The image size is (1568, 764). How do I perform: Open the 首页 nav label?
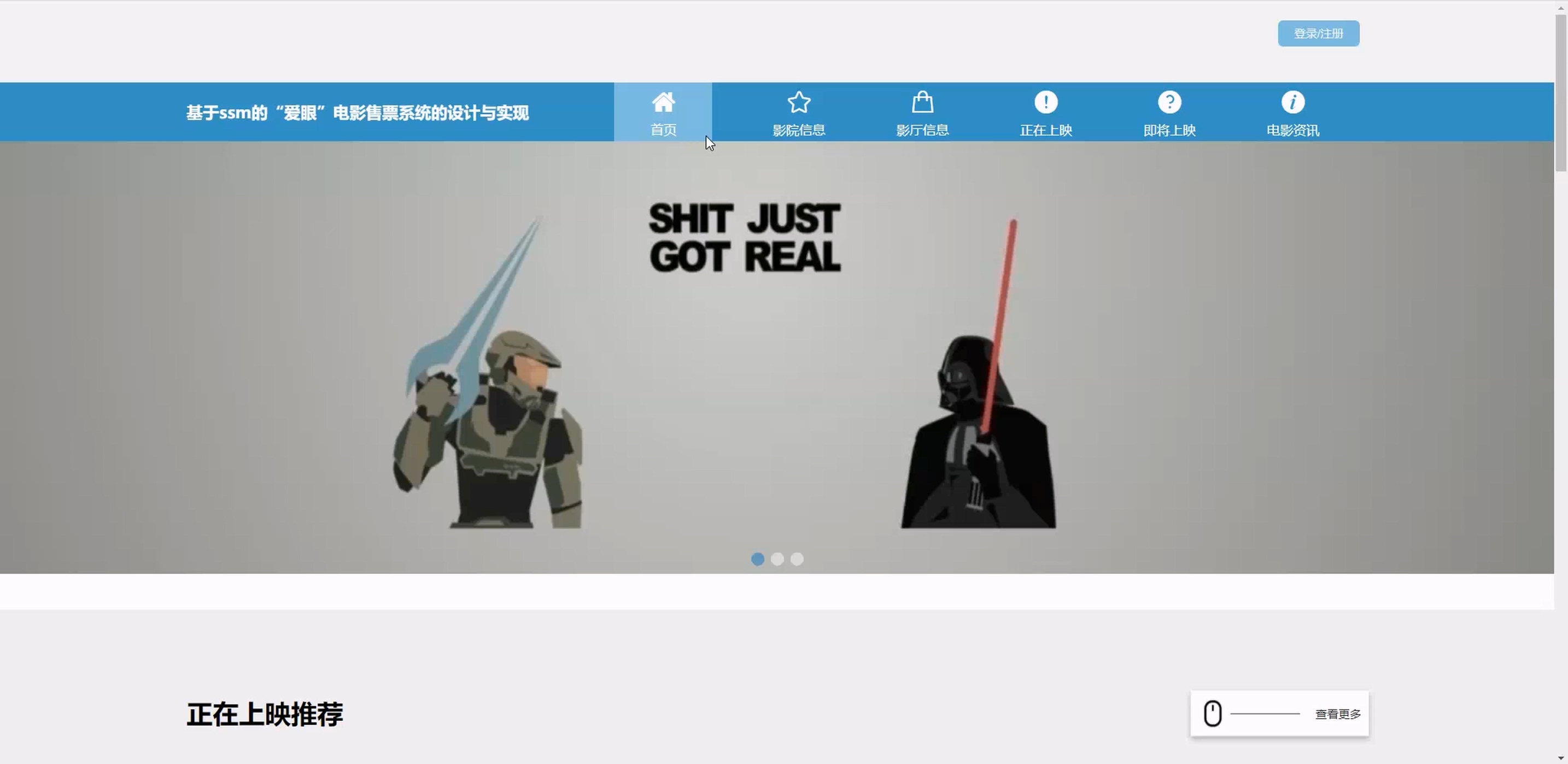point(663,130)
